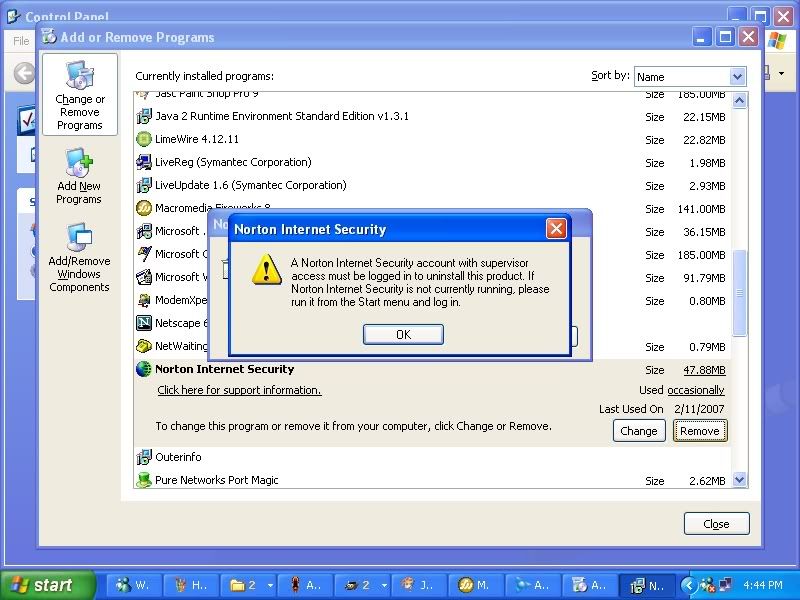Click the Norton Internet Security globe icon
This screenshot has height=600, width=800.
(x=144, y=369)
